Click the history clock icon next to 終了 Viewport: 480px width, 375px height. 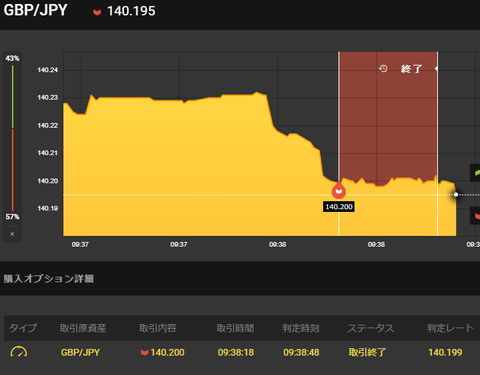tap(383, 69)
